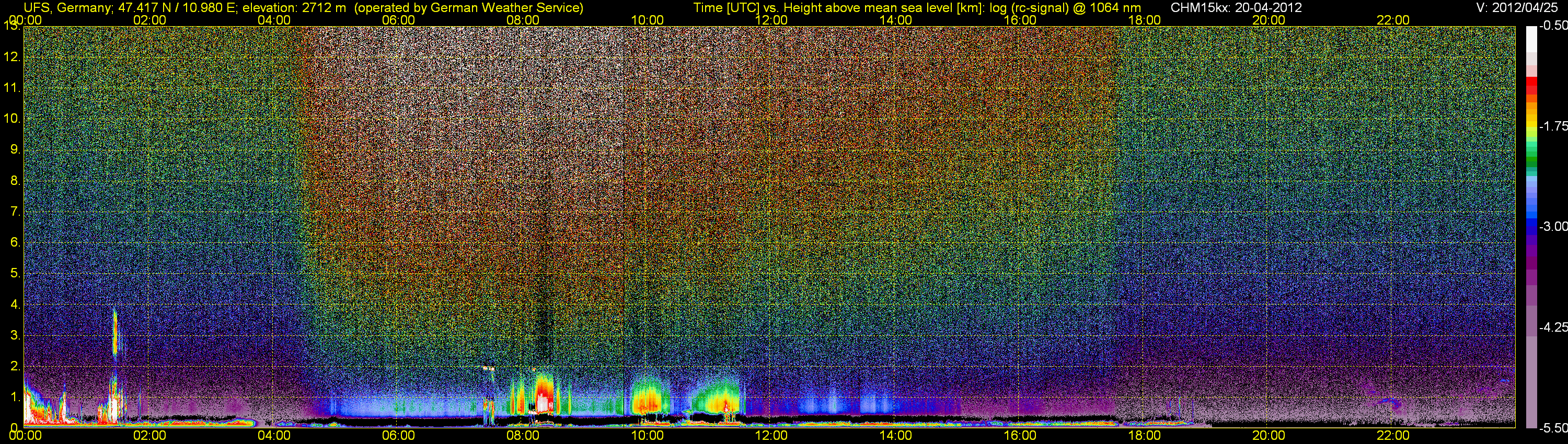
Task: Click the 20:00 label below the plot
Action: (1269, 436)
